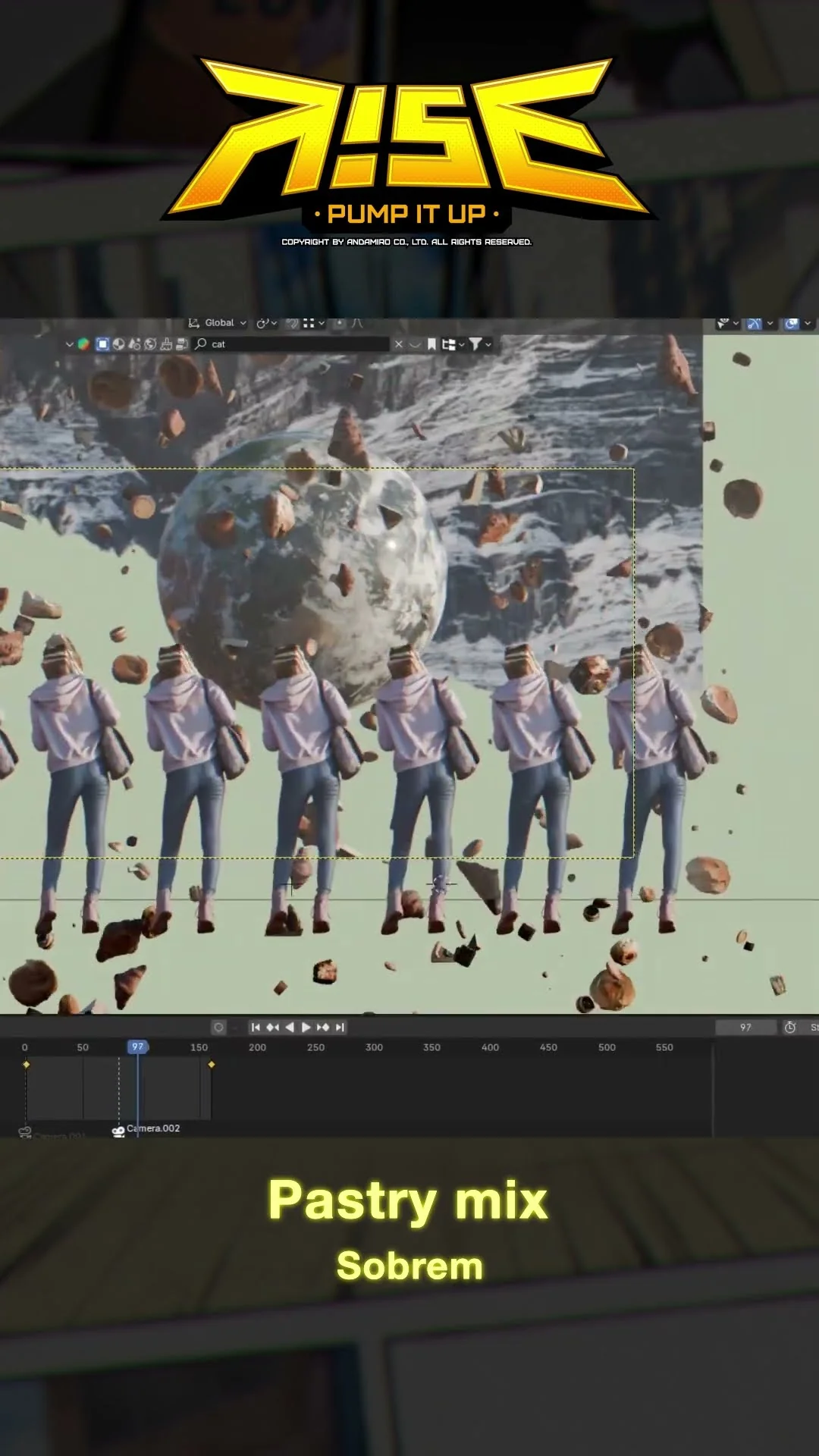819x1456 pixels.
Task: Select the highlighted blue square filter icon
Action: 102,344
